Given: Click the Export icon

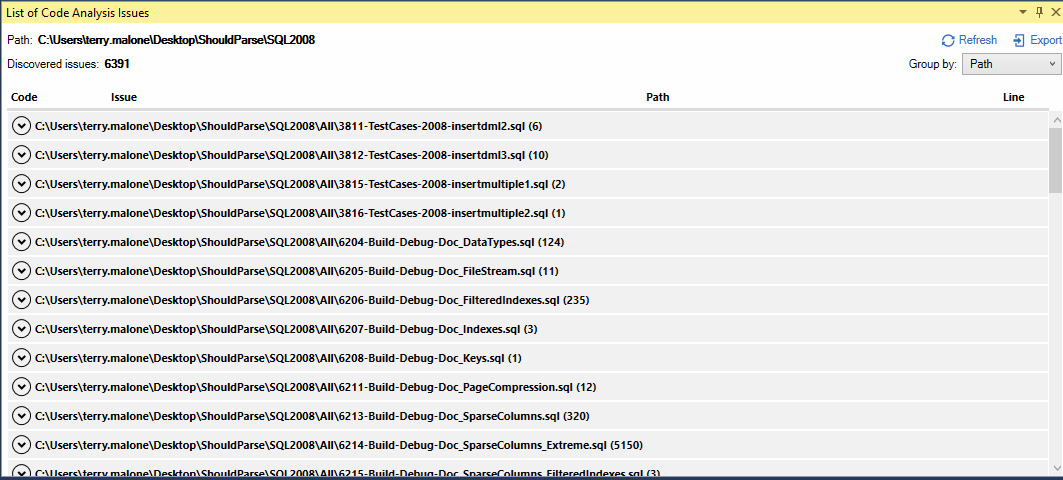Looking at the screenshot, I should [x=1019, y=41].
